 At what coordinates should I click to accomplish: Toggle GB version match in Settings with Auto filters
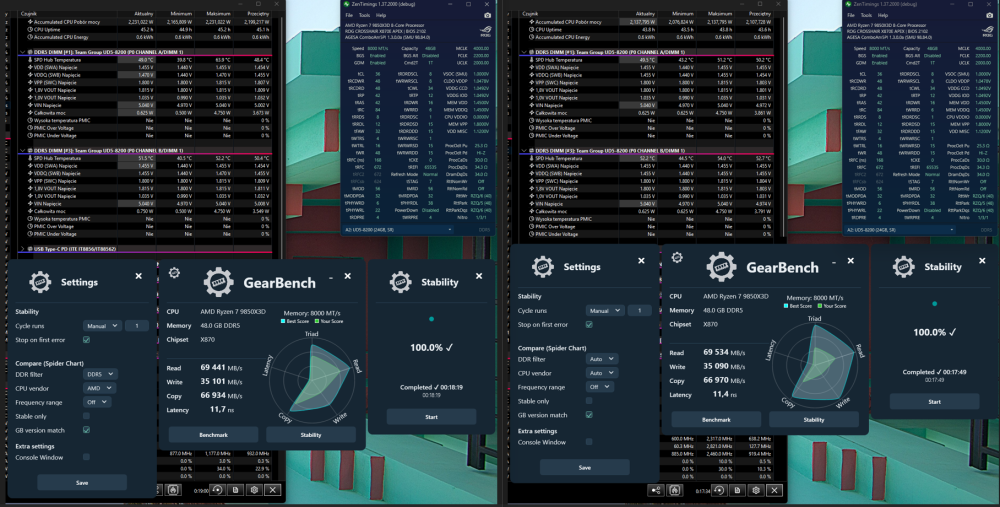tap(589, 415)
